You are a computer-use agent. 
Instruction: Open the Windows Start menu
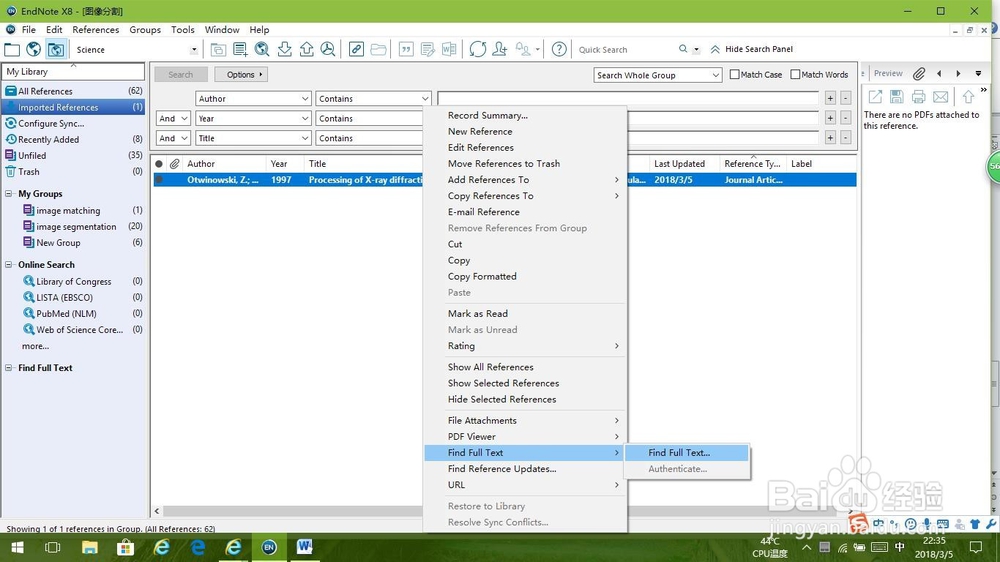[x=17, y=547]
